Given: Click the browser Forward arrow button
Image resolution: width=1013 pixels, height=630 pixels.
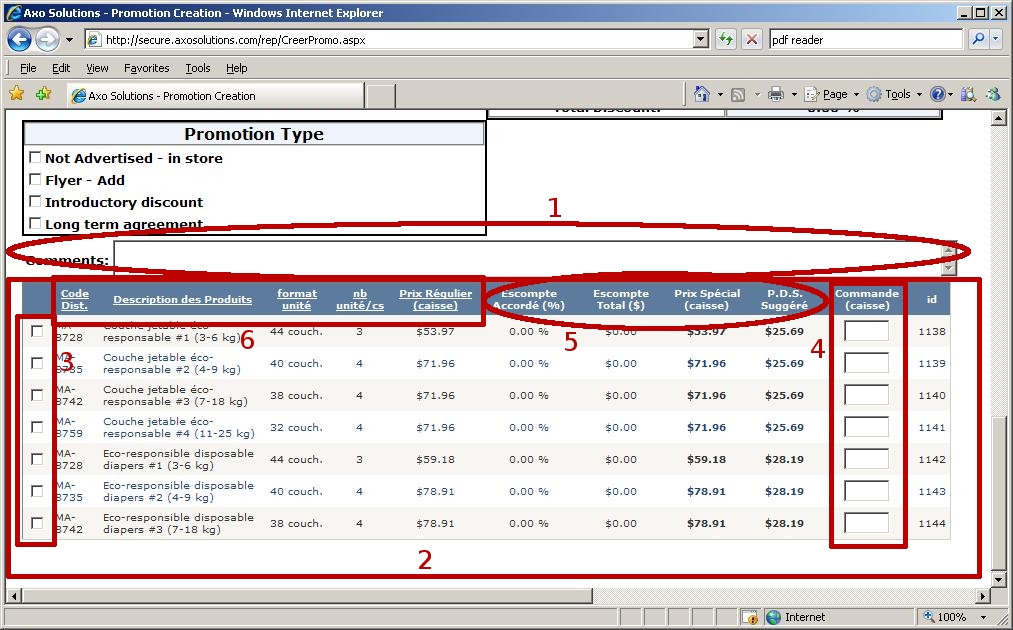Looking at the screenshot, I should 47,39.
